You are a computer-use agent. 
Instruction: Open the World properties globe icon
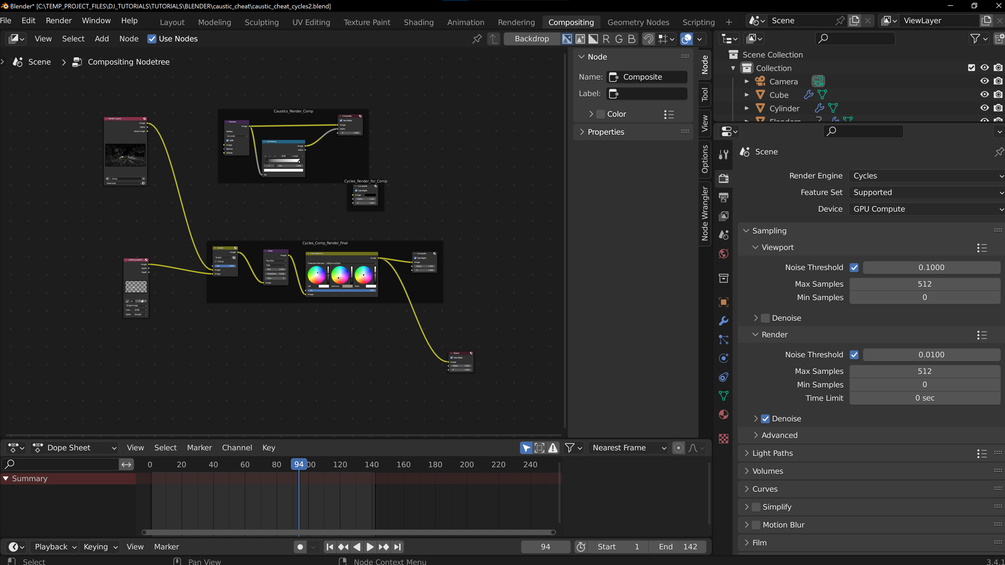click(x=724, y=254)
